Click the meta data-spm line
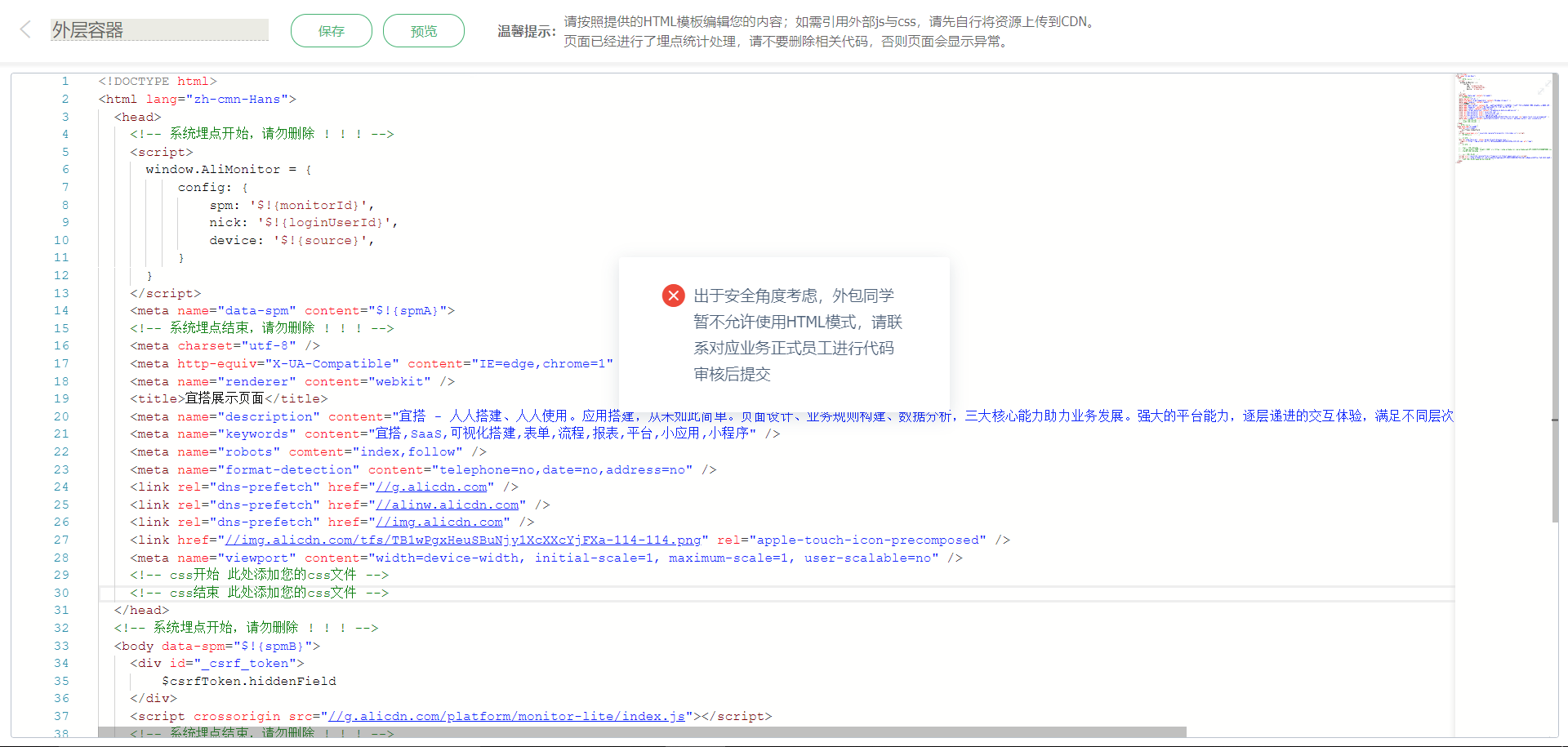 pos(292,311)
